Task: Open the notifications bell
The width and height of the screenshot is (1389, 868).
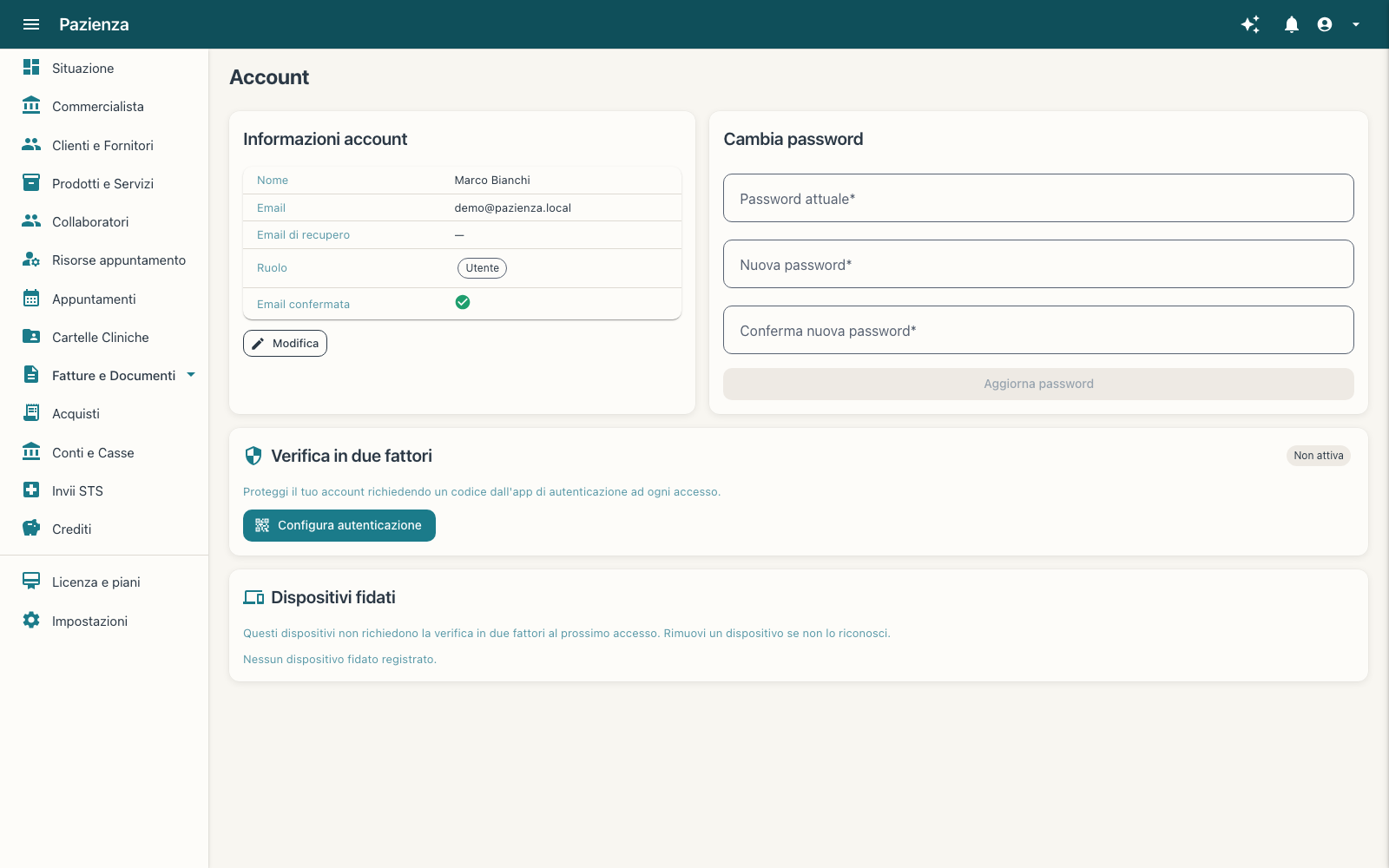Action: pyautogui.click(x=1292, y=24)
